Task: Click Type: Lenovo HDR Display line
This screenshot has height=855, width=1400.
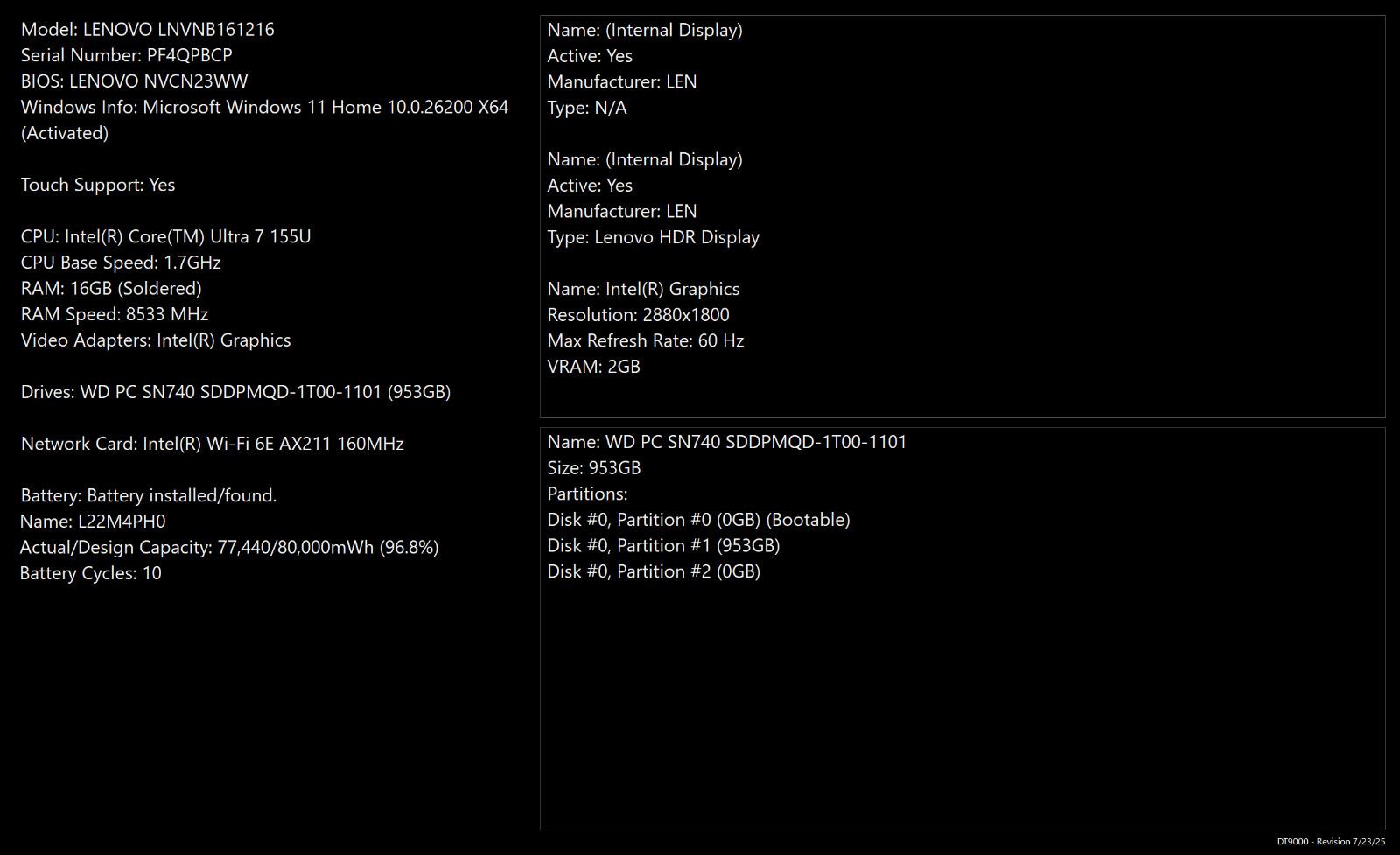Action: (x=653, y=237)
